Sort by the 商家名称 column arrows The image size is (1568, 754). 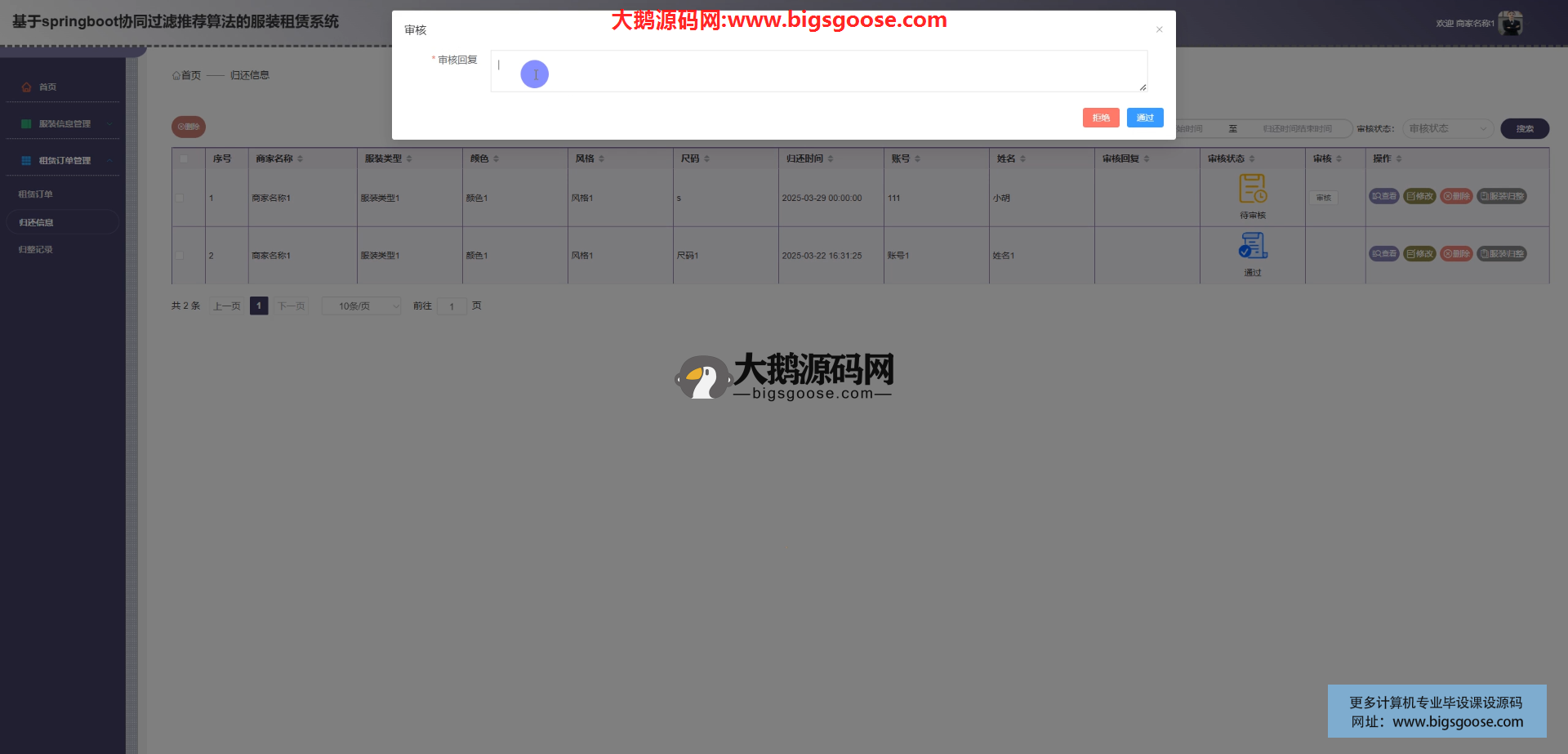click(301, 158)
